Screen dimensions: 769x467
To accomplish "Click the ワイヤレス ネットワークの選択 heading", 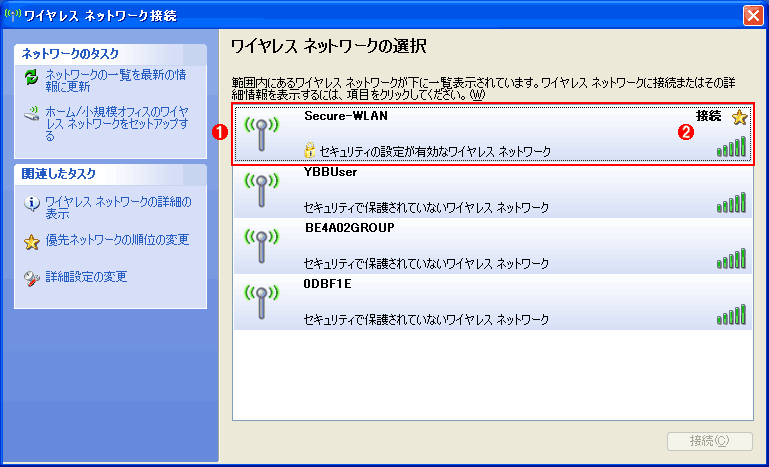I will 328,47.
